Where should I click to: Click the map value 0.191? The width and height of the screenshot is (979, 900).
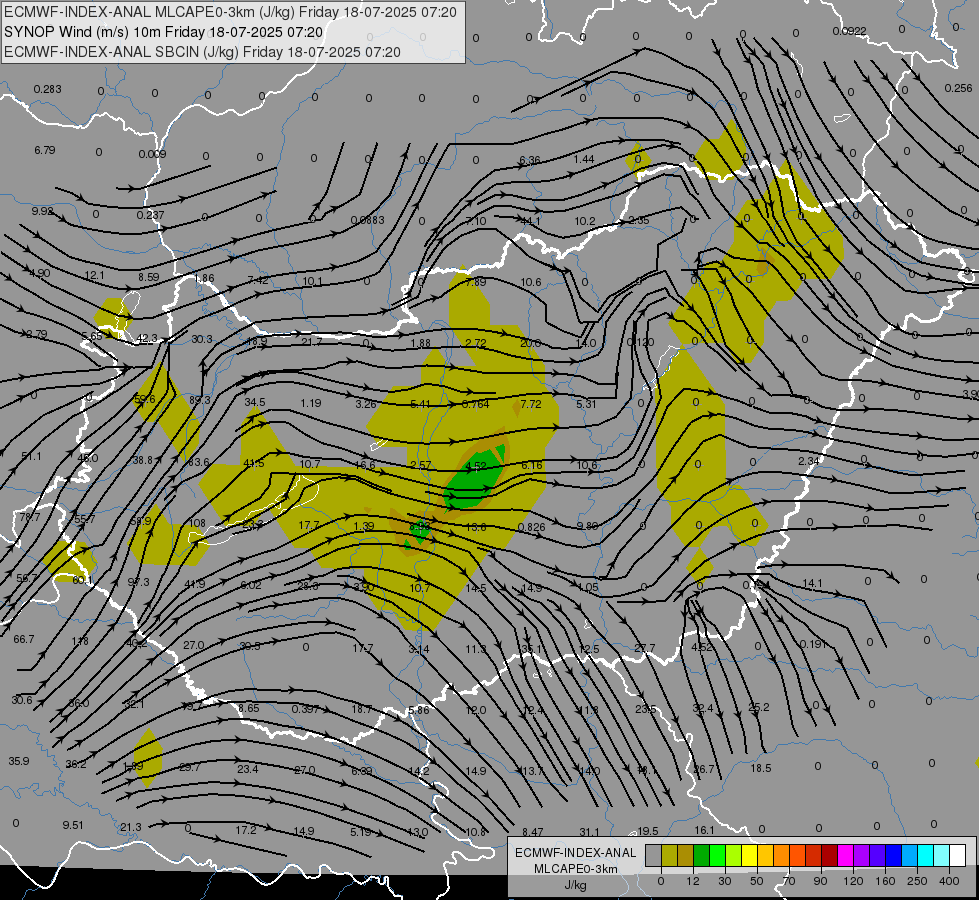tap(813, 644)
